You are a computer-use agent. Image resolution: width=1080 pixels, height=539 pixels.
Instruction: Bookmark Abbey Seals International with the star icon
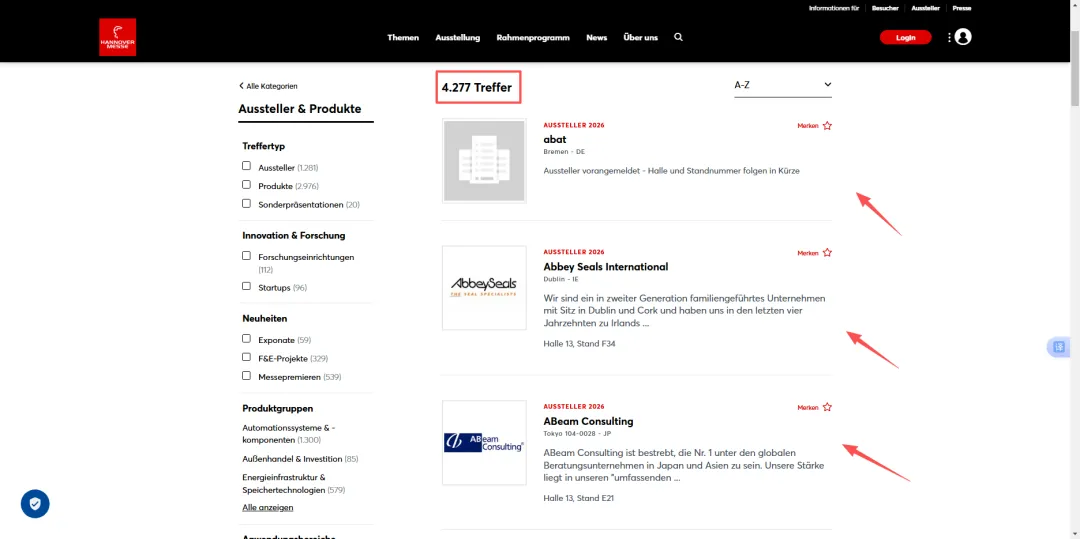click(x=827, y=253)
